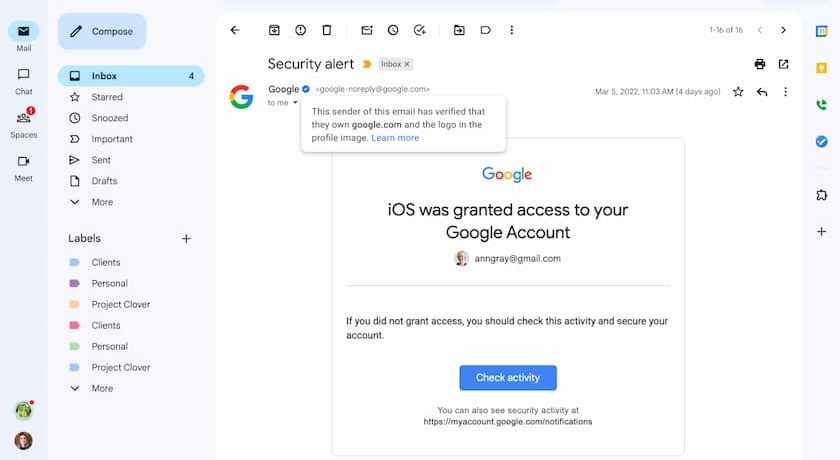Add this email to Tasks
This screenshot has width=840, height=460.
pos(419,30)
